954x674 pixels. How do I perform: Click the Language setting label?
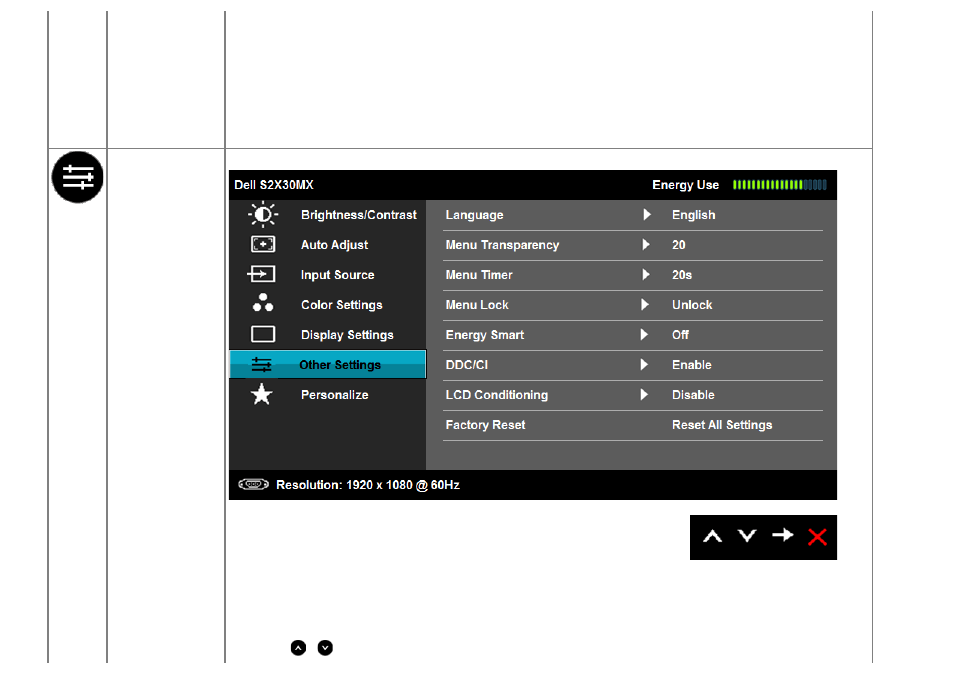[475, 215]
